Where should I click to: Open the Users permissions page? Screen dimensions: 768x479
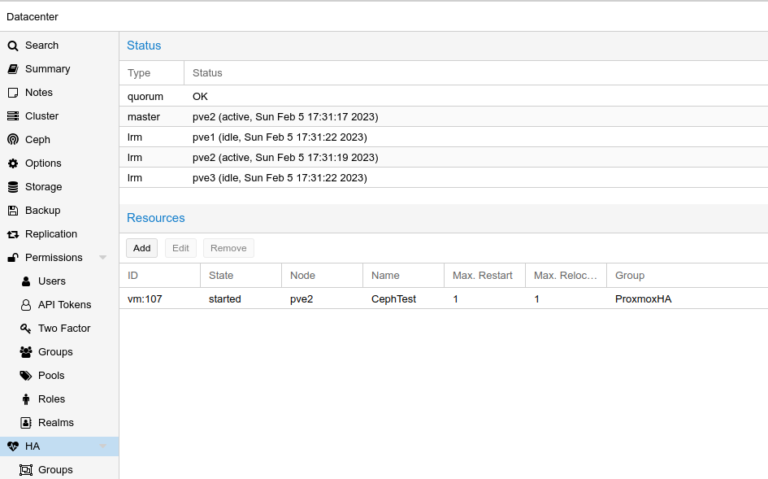pyautogui.click(x=51, y=281)
